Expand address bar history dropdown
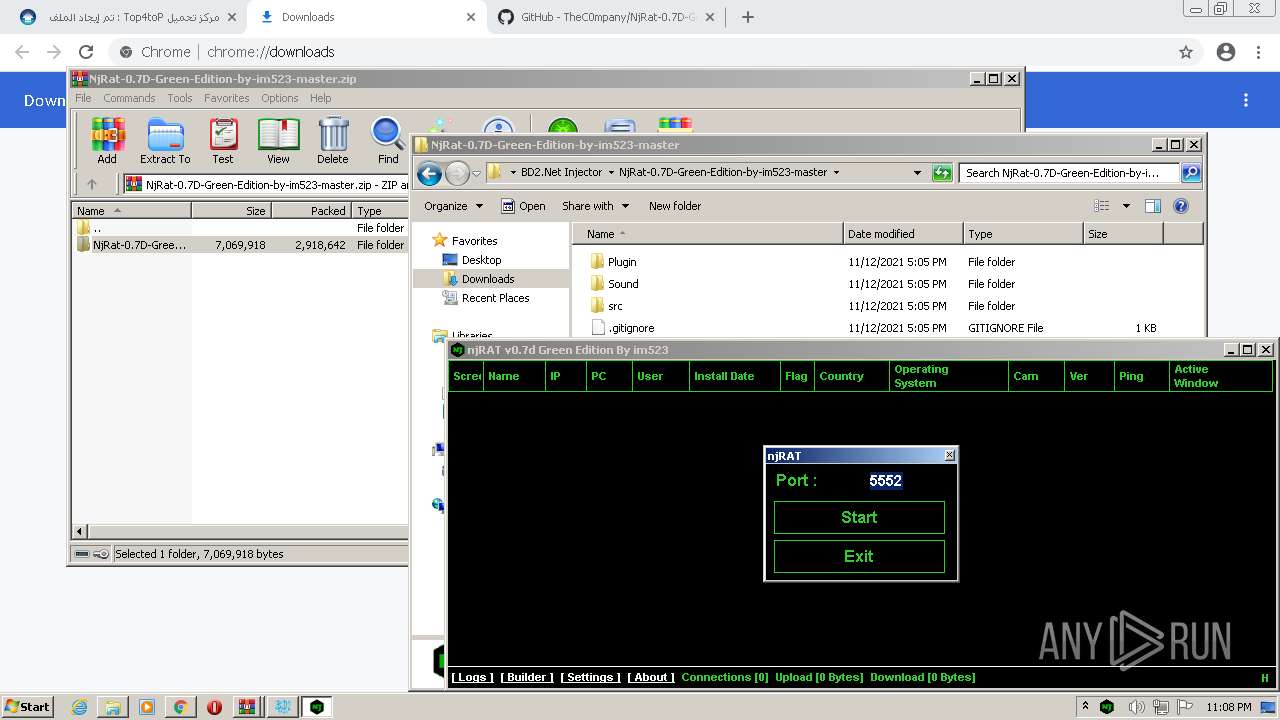The height and width of the screenshot is (720, 1280). click(x=917, y=173)
